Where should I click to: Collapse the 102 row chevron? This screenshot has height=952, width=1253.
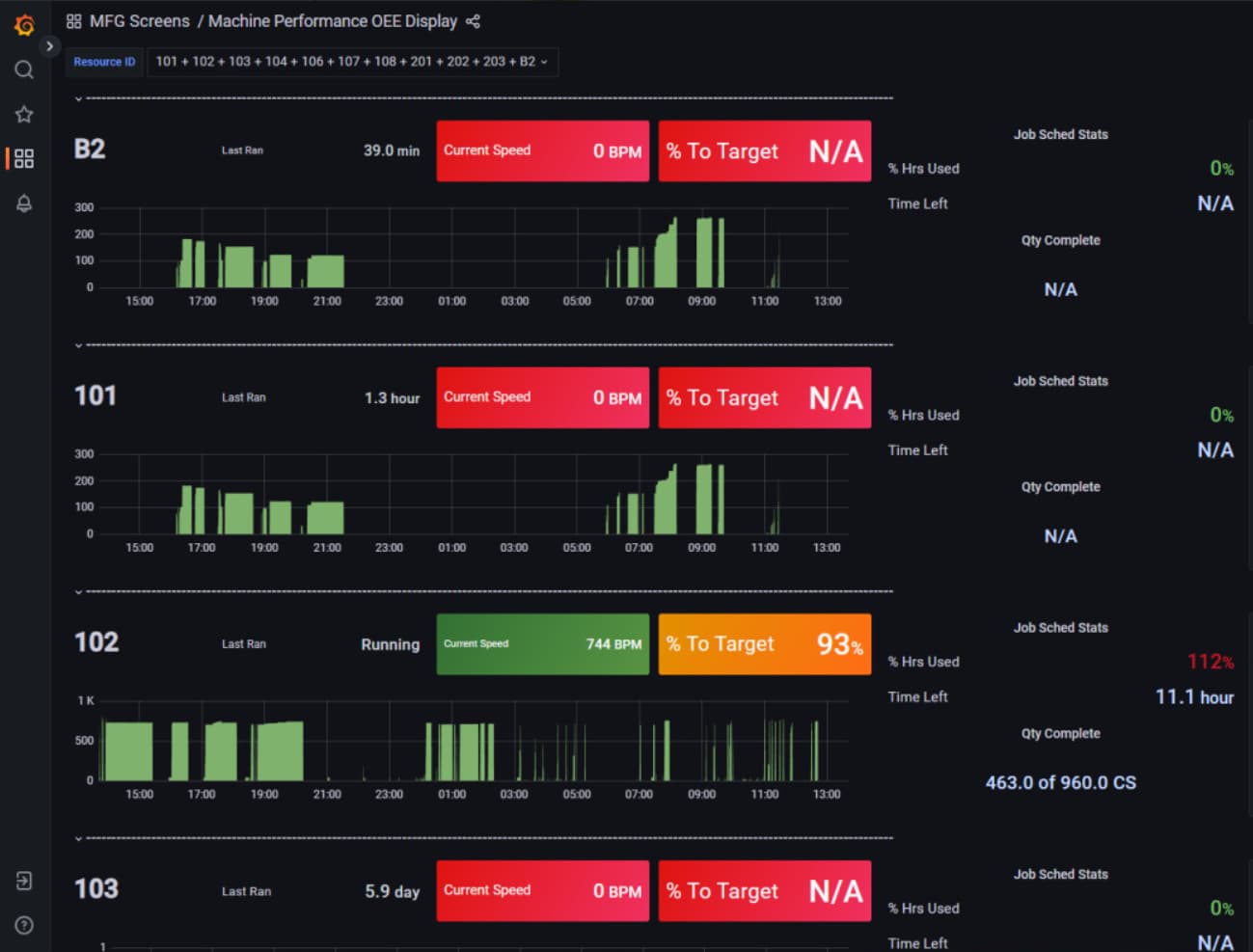click(x=78, y=591)
